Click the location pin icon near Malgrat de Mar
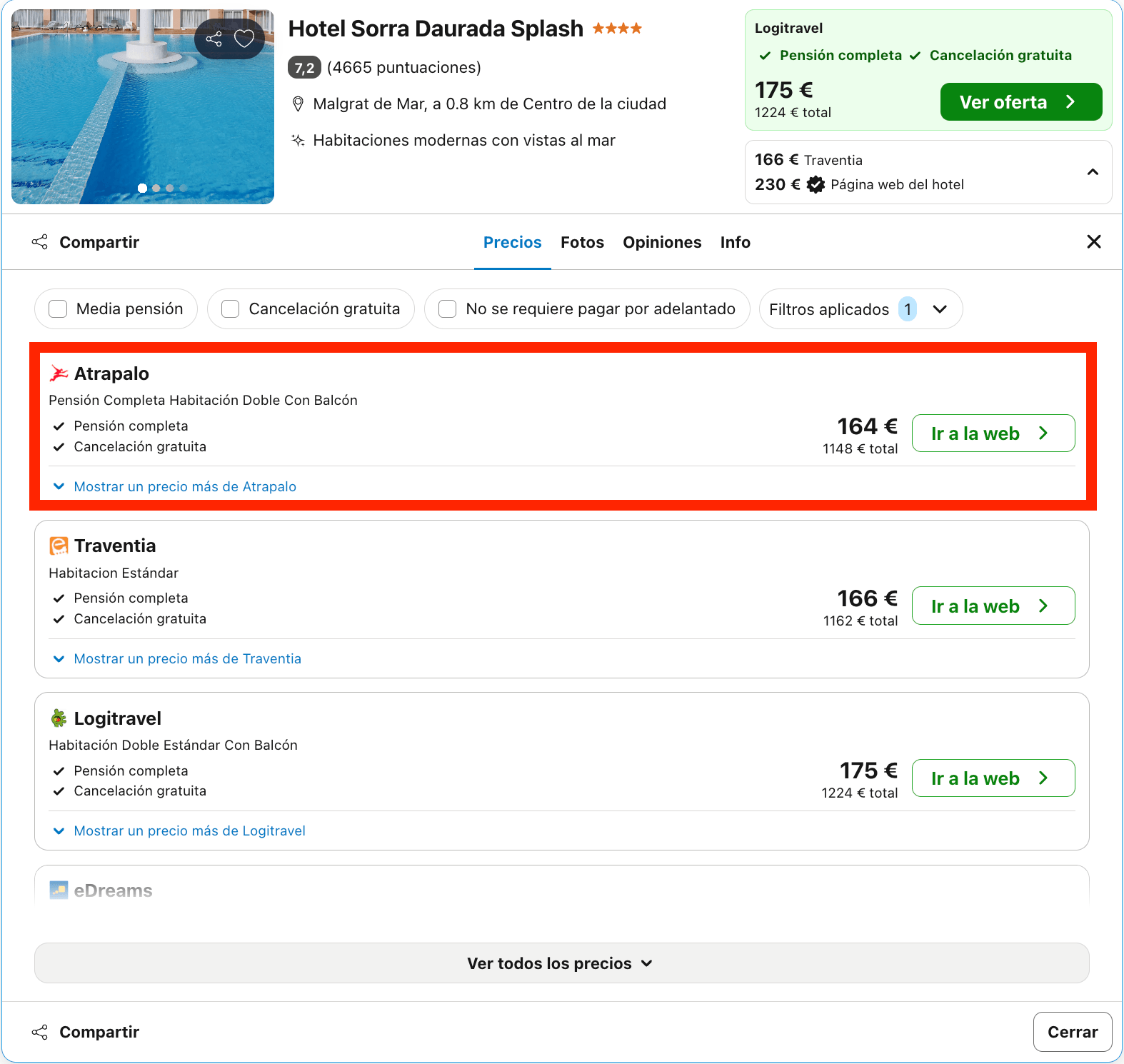The height and width of the screenshot is (1064, 1124). pyautogui.click(x=298, y=104)
